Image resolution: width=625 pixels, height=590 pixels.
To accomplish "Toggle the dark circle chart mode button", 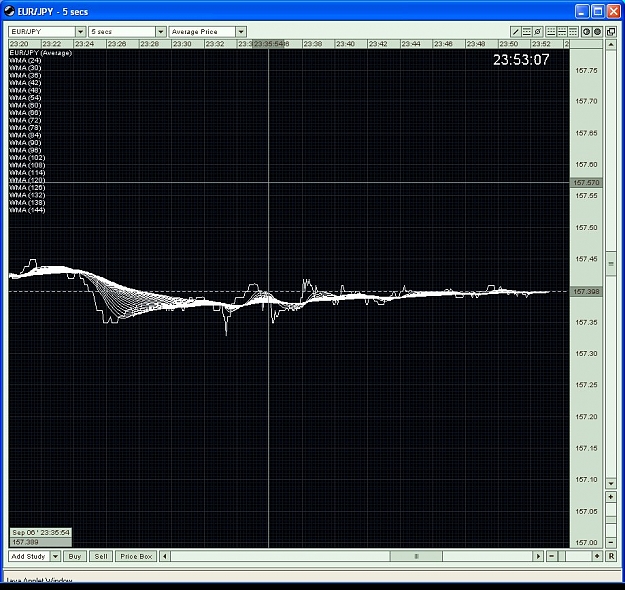I will point(597,32).
